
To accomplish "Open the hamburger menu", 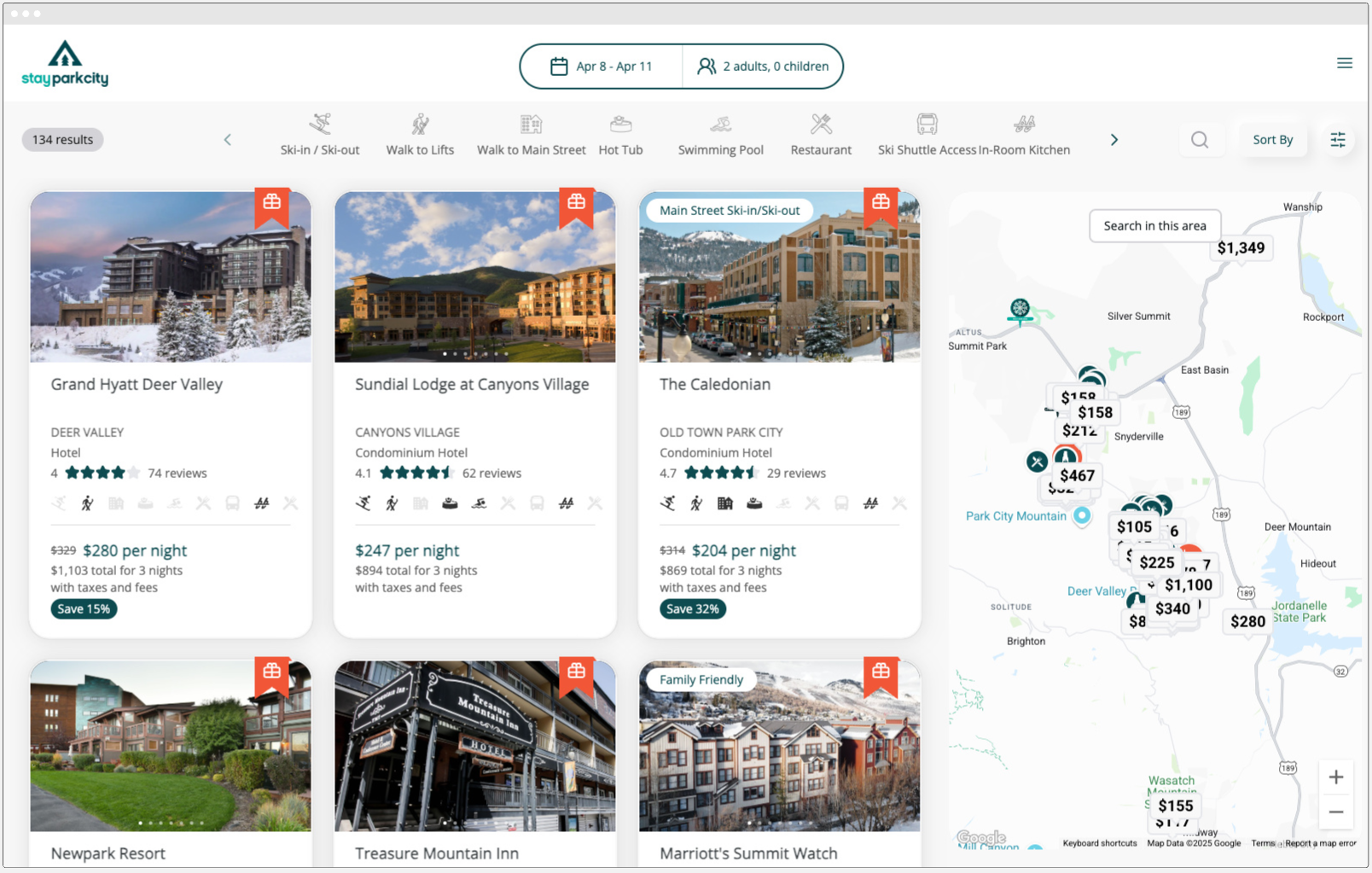I will click(x=1344, y=63).
